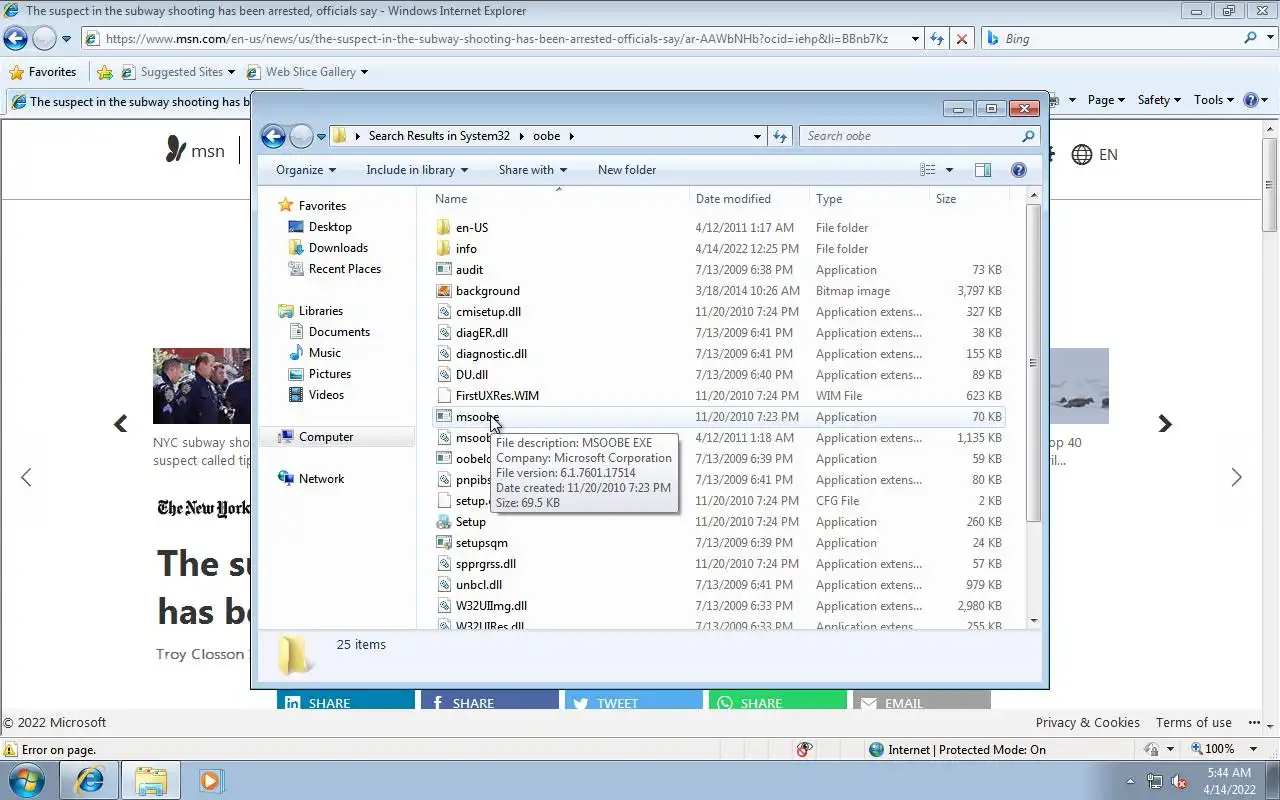Click the IE Refresh icon in address bar
1280x800 pixels.
click(937, 39)
